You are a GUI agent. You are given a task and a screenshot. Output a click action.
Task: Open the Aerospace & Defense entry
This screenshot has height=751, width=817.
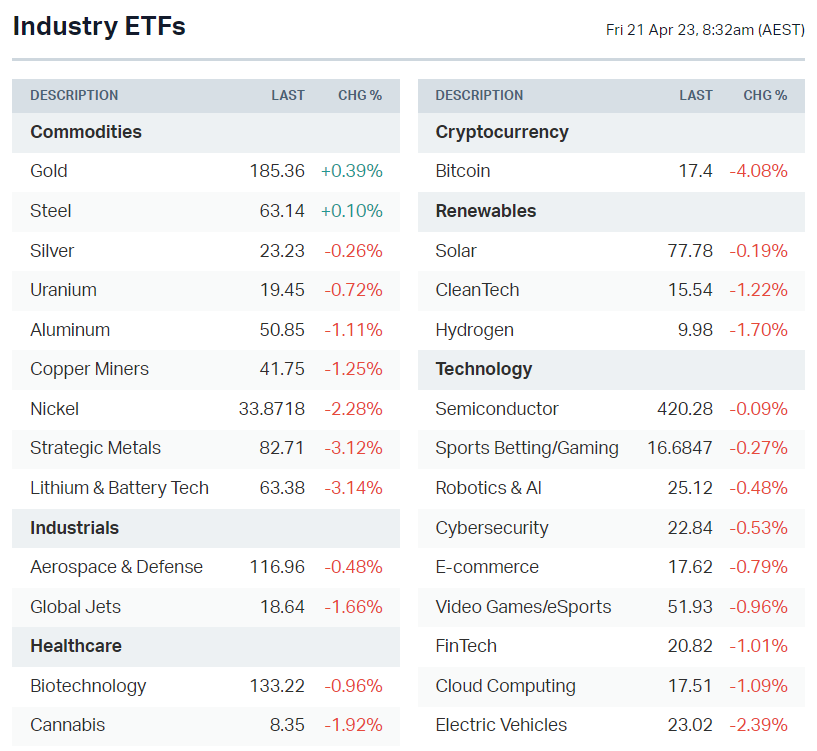coord(116,567)
